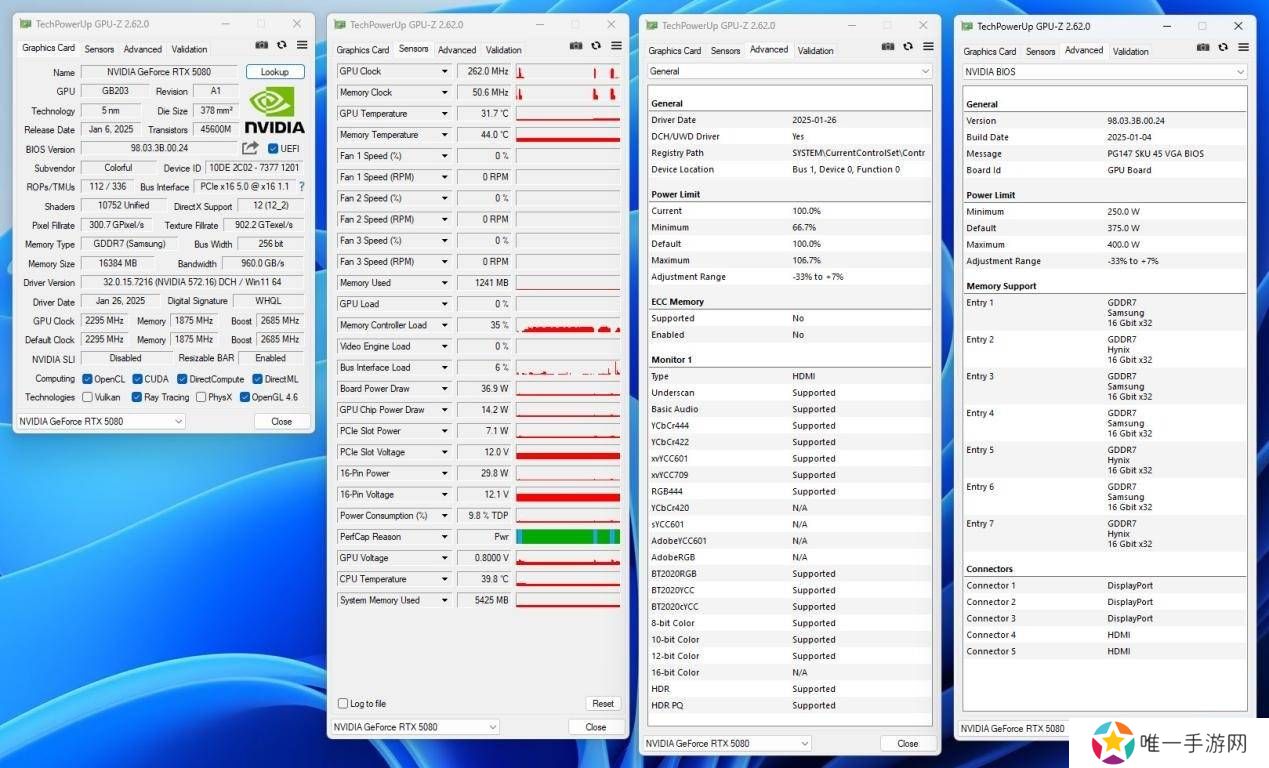Open the CPU Temperature dropdown arrow
1269x768 pixels.
(444, 579)
